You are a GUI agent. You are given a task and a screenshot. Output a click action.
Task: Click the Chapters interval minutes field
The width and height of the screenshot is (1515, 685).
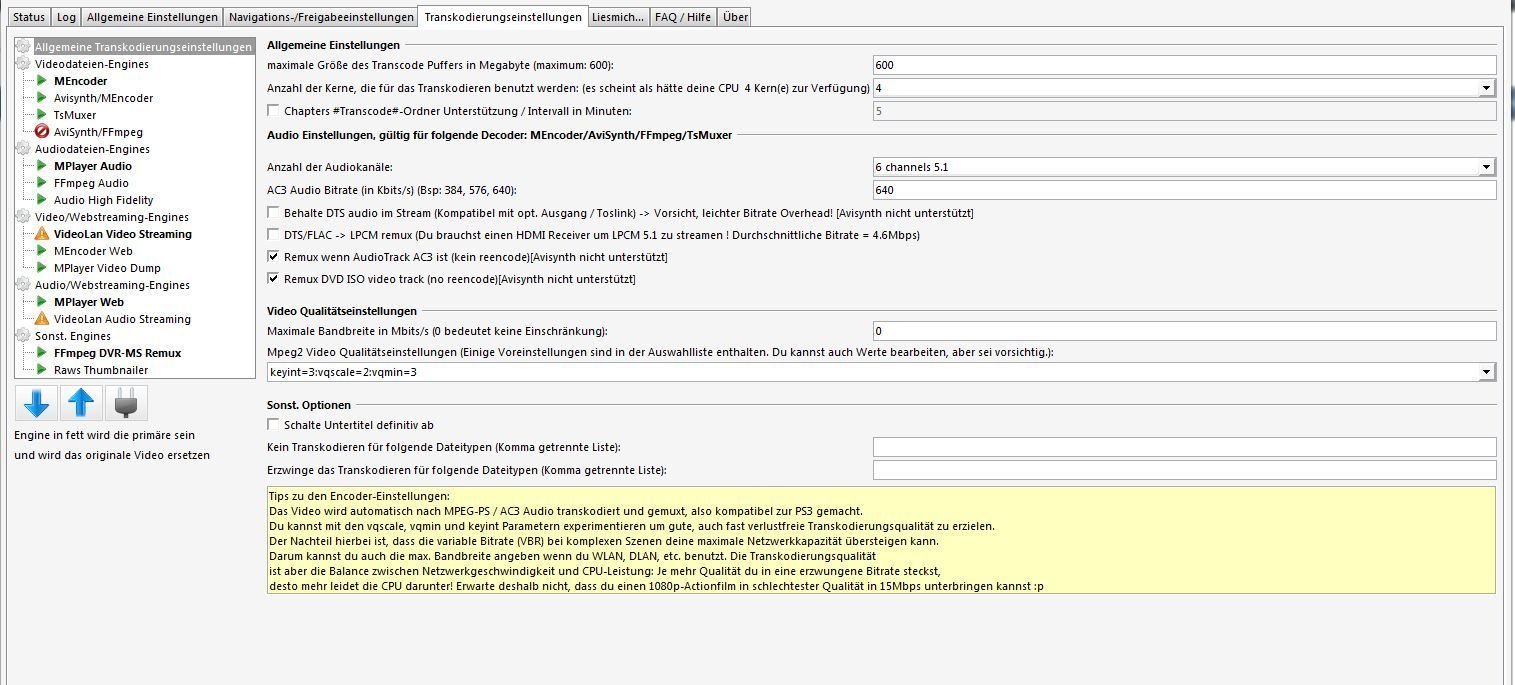[x=1184, y=111]
